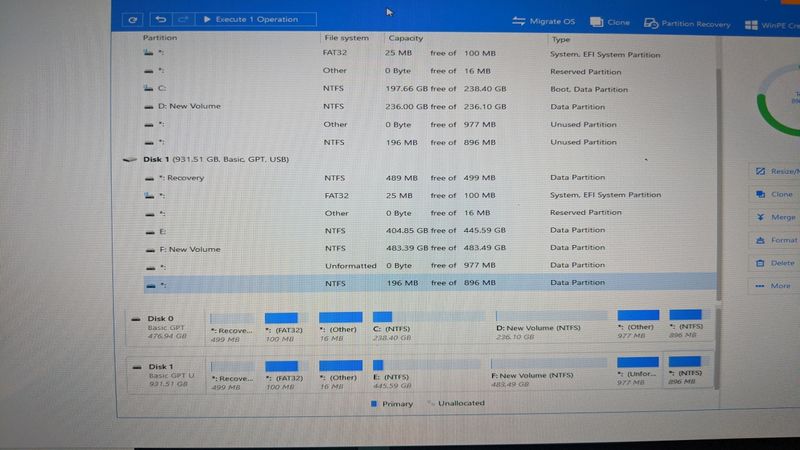The width and height of the screenshot is (800, 450).
Task: Select Disk 0 (Other) 16 MB block
Action: click(340, 328)
